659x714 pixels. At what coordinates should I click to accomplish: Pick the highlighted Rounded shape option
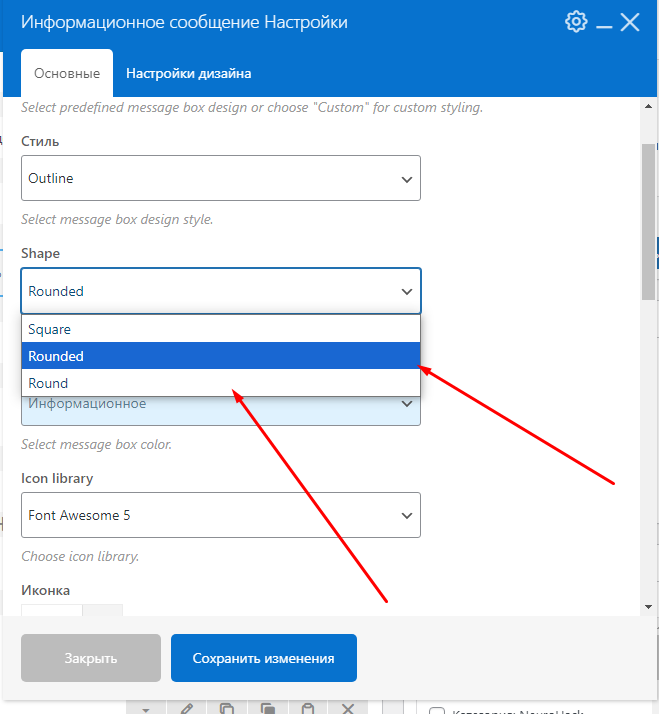pos(220,356)
